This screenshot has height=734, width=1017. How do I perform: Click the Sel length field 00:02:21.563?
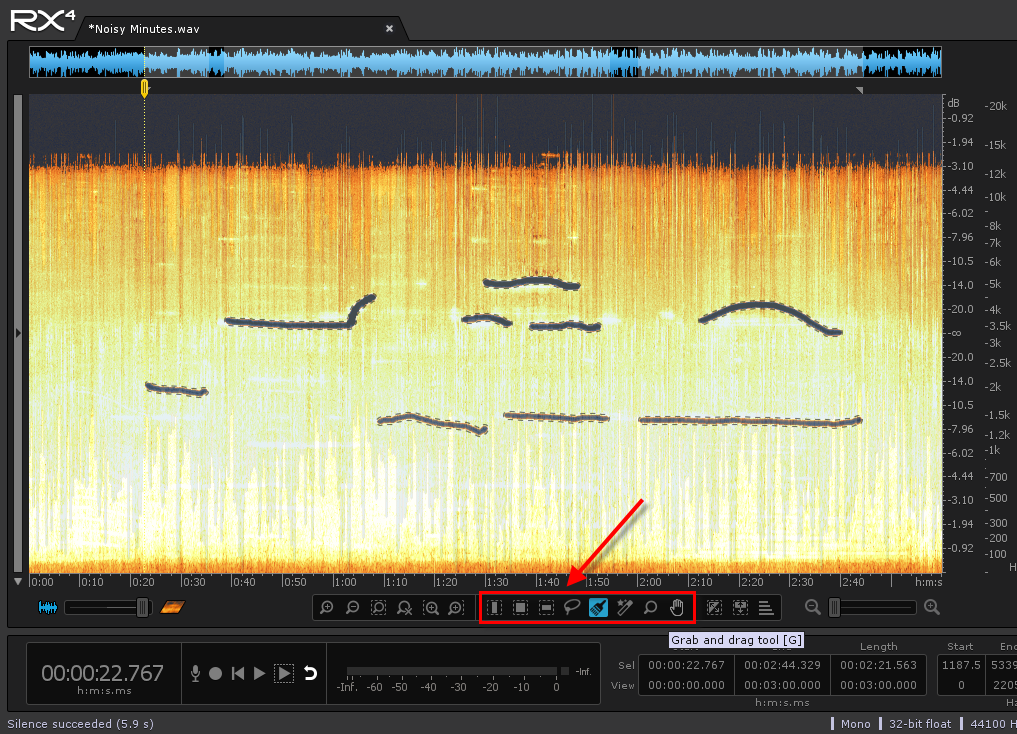pyautogui.click(x=878, y=665)
